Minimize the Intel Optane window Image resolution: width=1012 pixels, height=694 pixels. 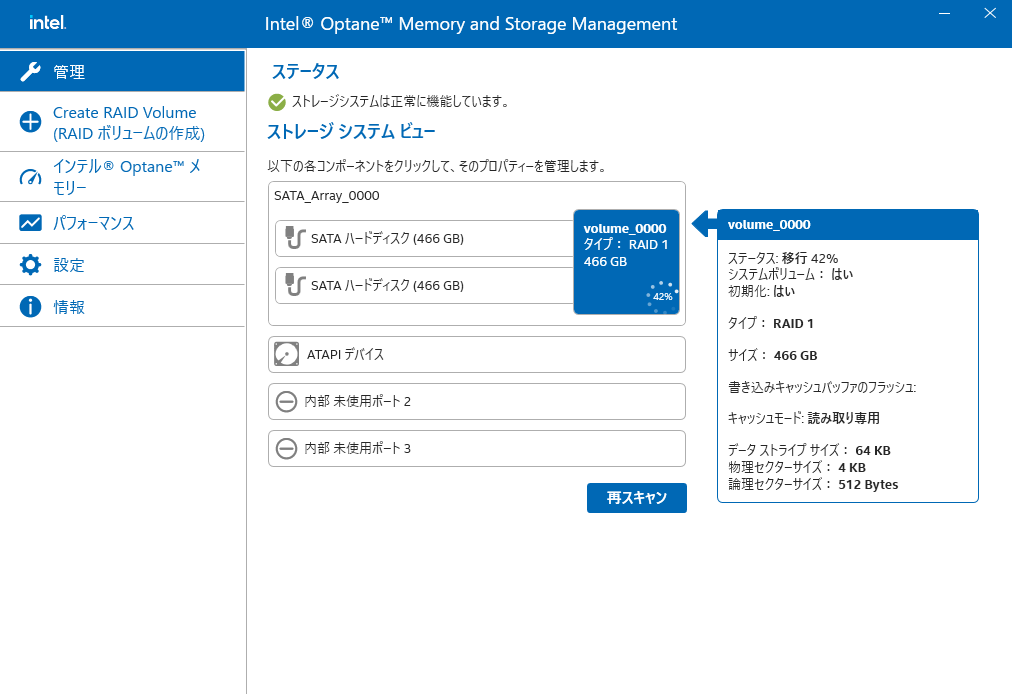pos(944,13)
